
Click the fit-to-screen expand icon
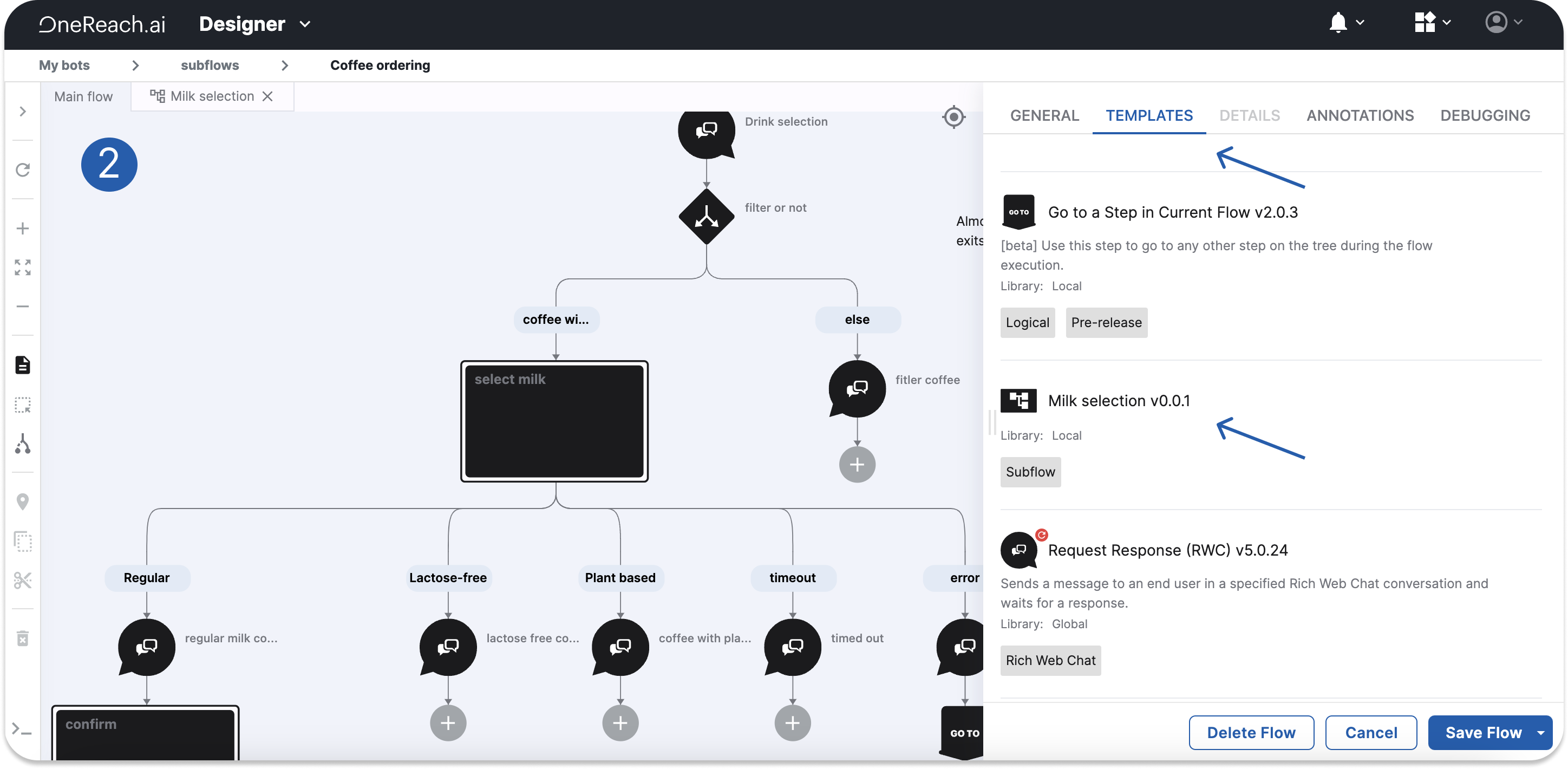pyautogui.click(x=23, y=268)
